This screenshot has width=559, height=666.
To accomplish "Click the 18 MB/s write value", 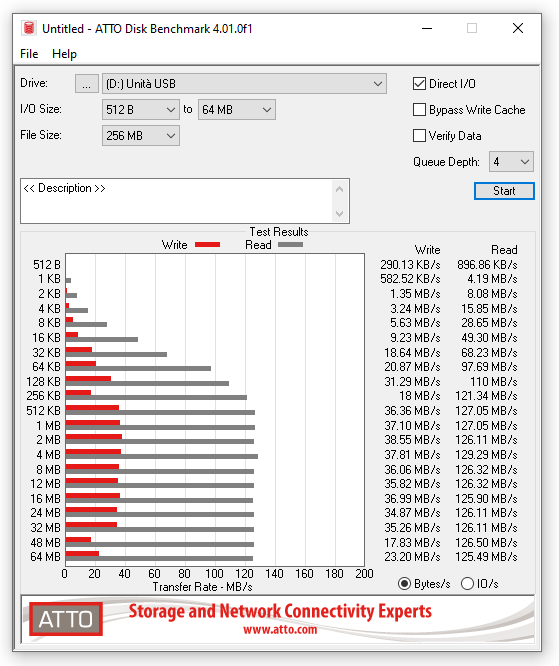I will coord(420,396).
